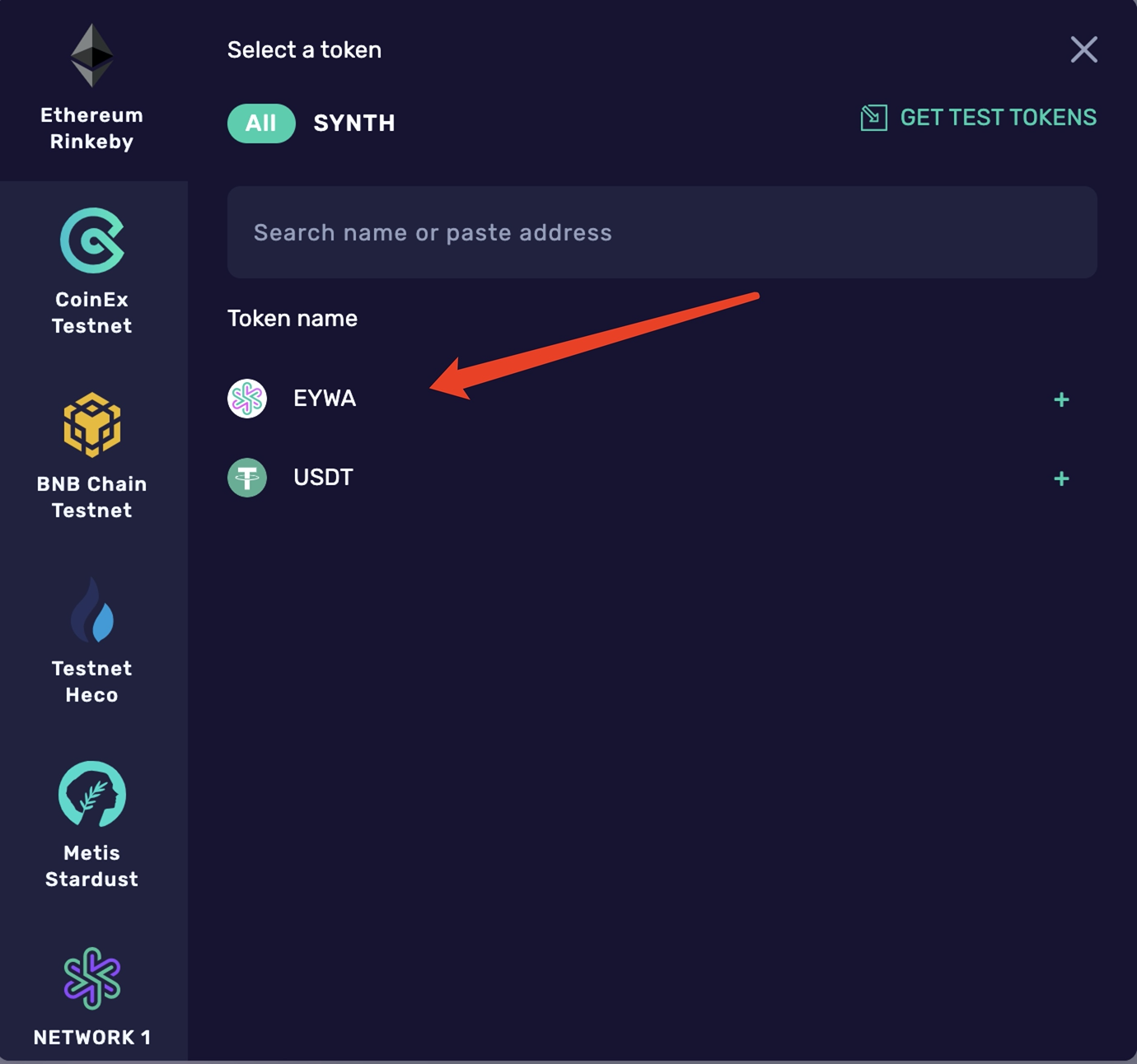Choose the CoinEx Testnet logo
Viewport: 1137px width, 1064px height.
click(x=91, y=240)
